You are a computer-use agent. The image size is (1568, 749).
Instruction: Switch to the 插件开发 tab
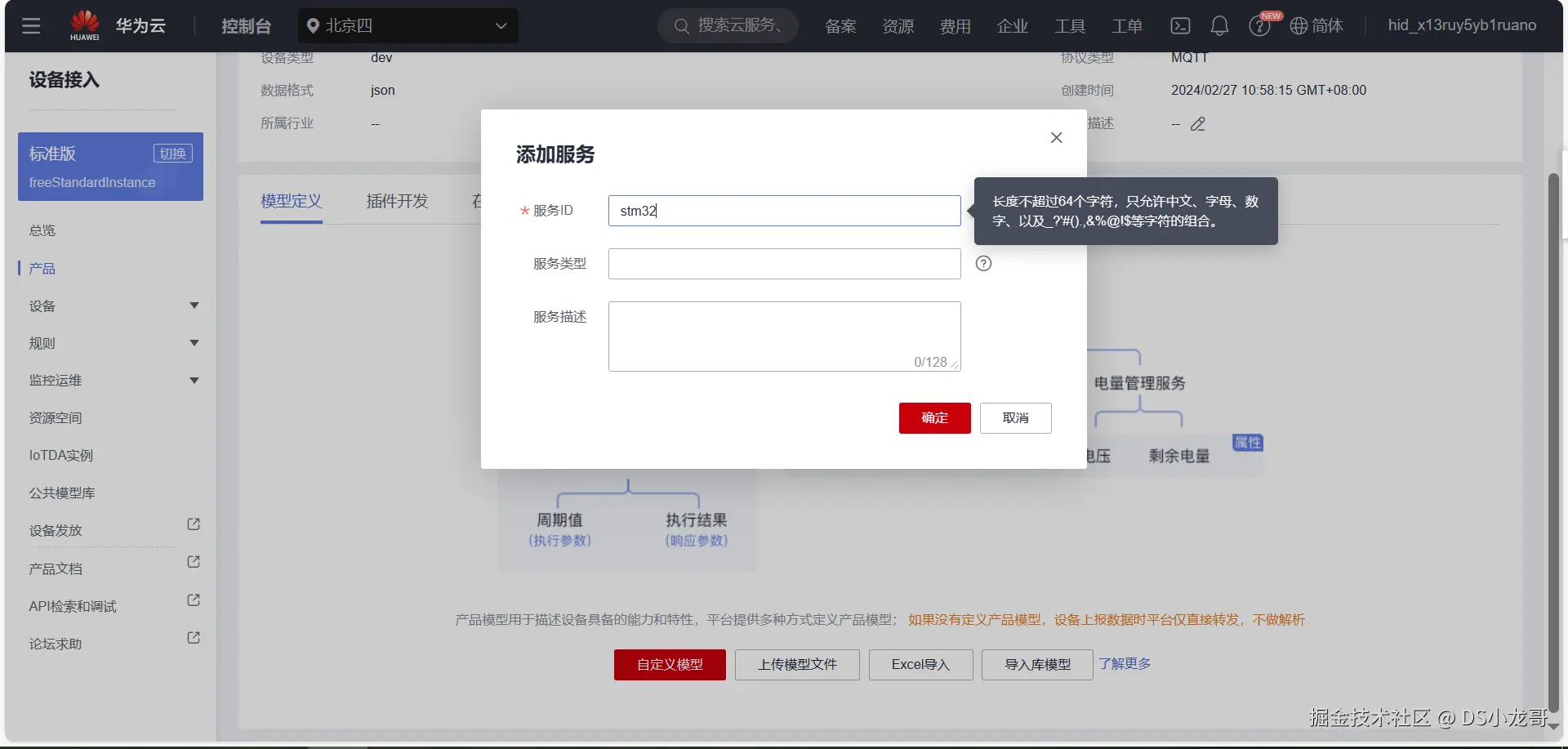pyautogui.click(x=397, y=201)
